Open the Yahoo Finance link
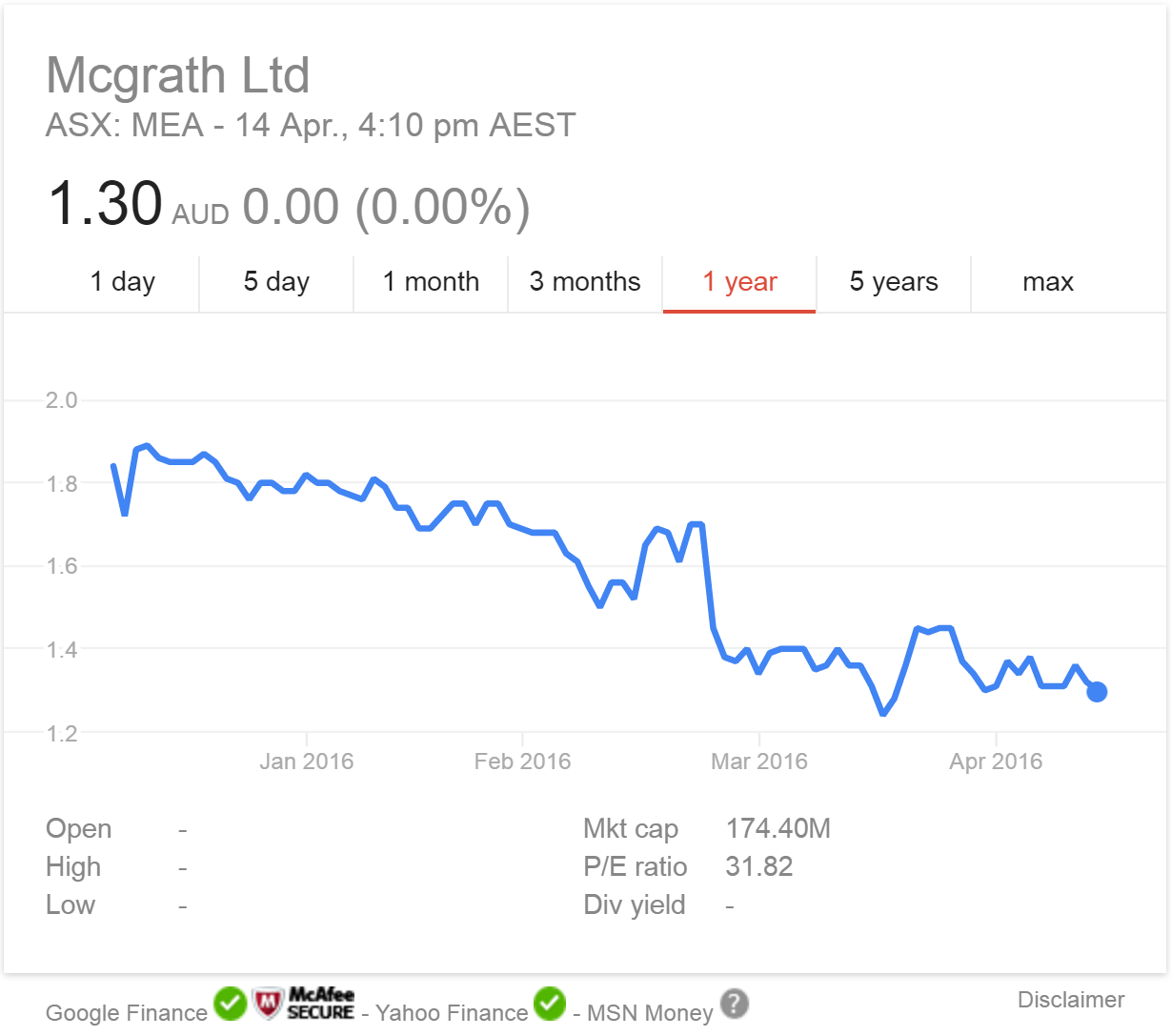 452,1013
